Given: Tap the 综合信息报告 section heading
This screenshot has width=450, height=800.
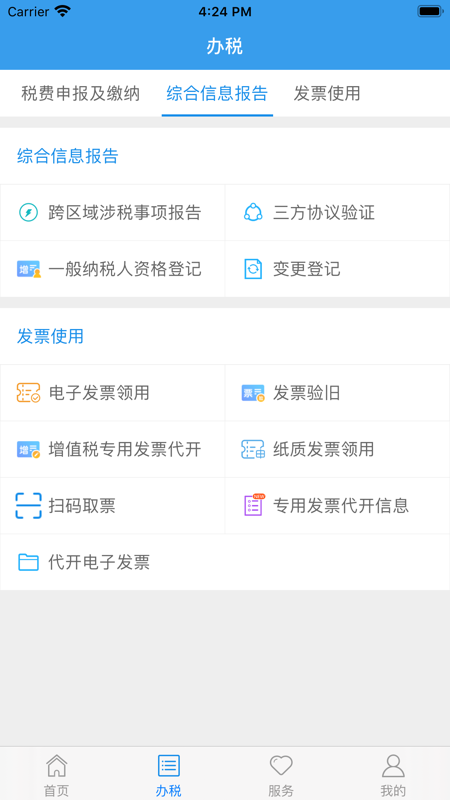Looking at the screenshot, I should coord(68,156).
